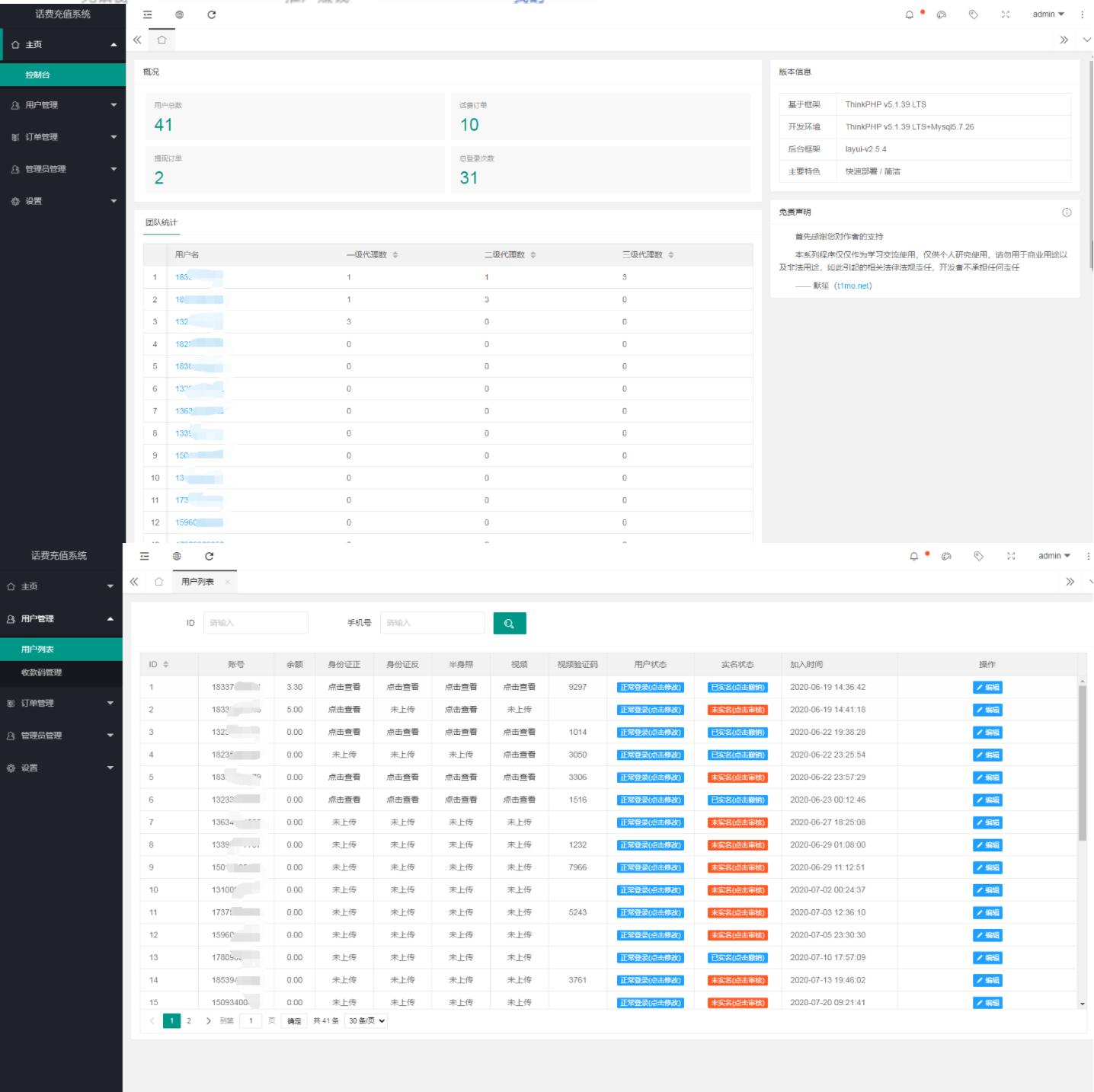This screenshot has width=1094, height=1092.
Task: Close the 用户列表 tab
Action: 228,582
